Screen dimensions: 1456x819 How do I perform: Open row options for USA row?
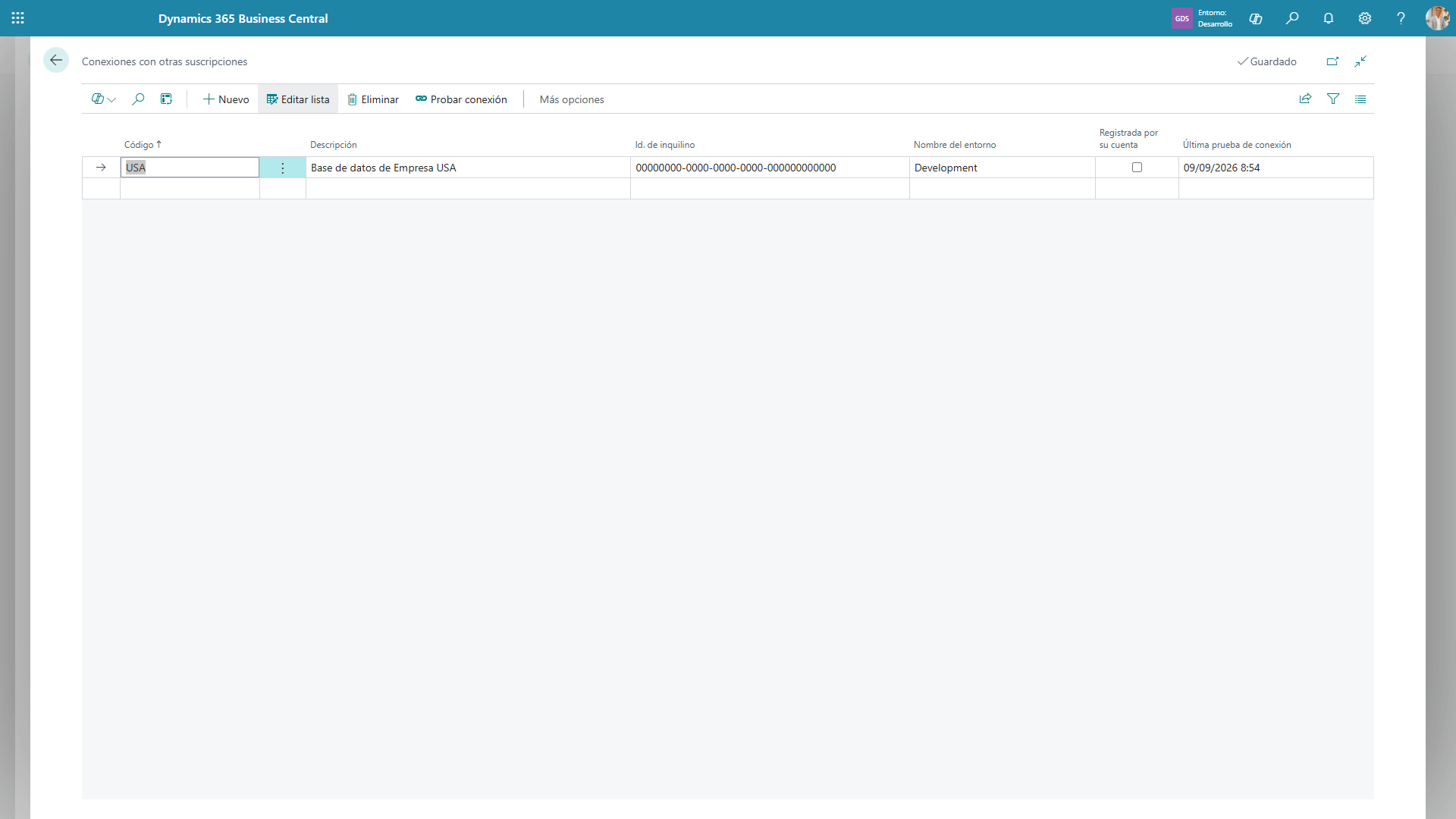[283, 168]
